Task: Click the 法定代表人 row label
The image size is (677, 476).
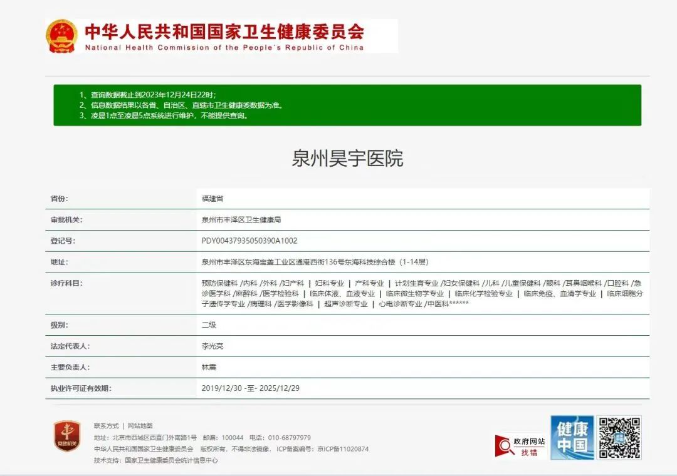Action: [x=70, y=346]
